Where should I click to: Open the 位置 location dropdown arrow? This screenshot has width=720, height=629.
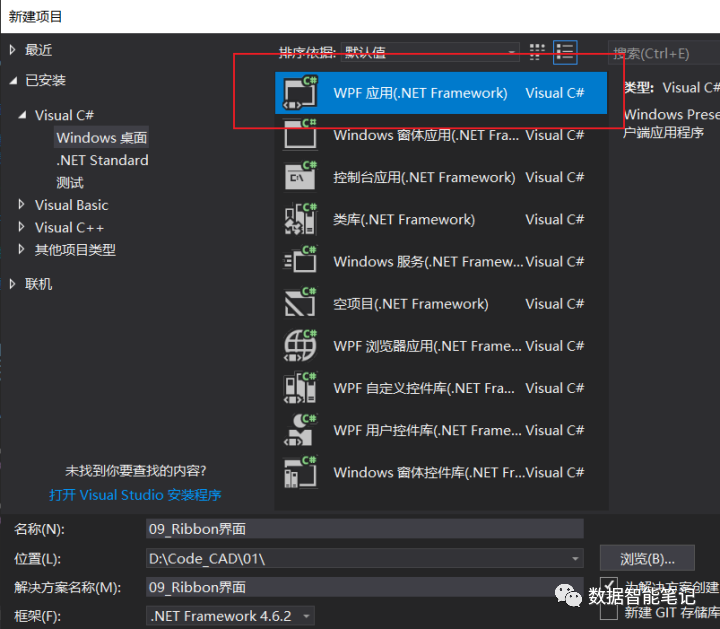click(575, 559)
